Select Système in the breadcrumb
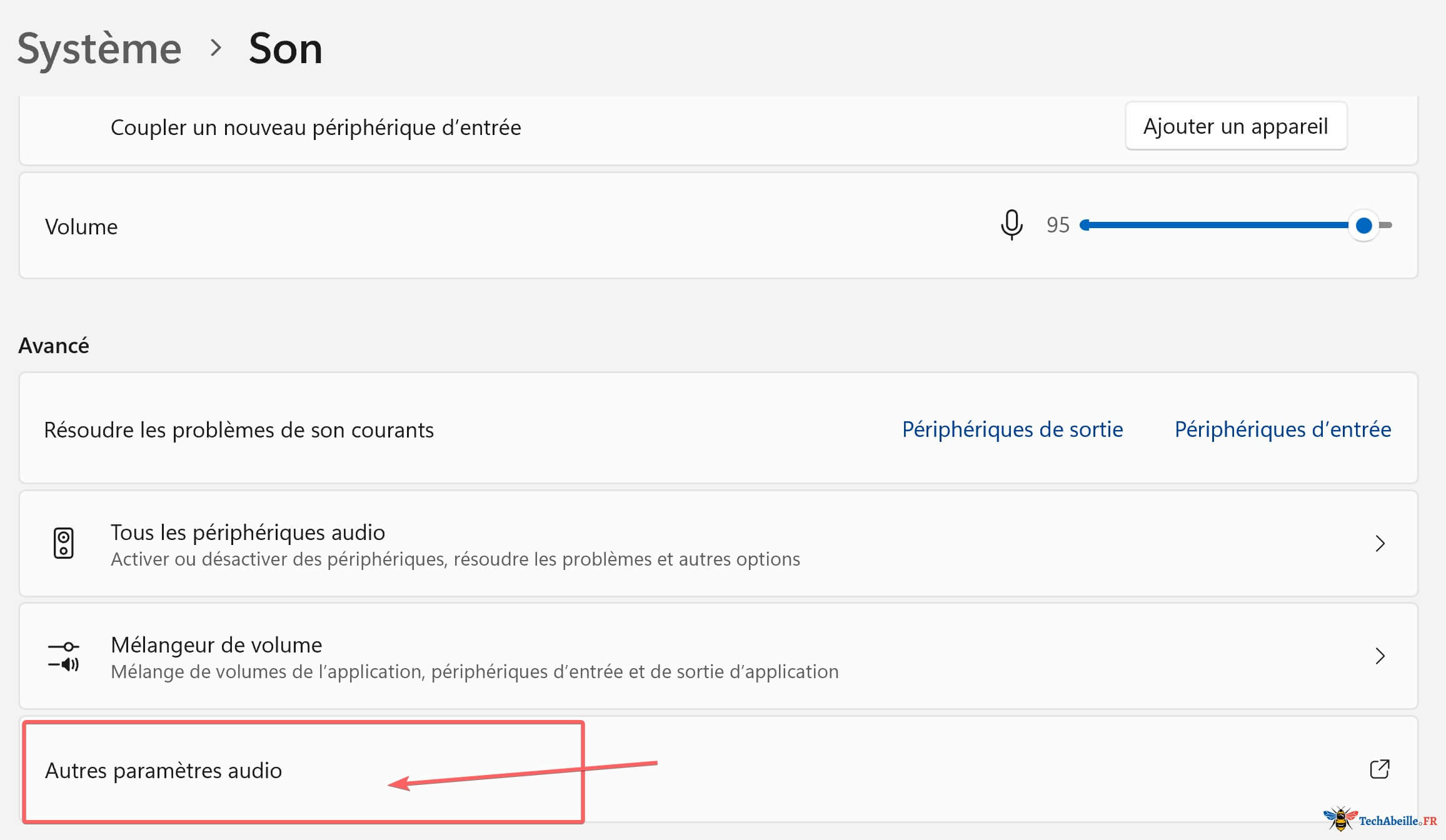1446x840 pixels. (98, 49)
